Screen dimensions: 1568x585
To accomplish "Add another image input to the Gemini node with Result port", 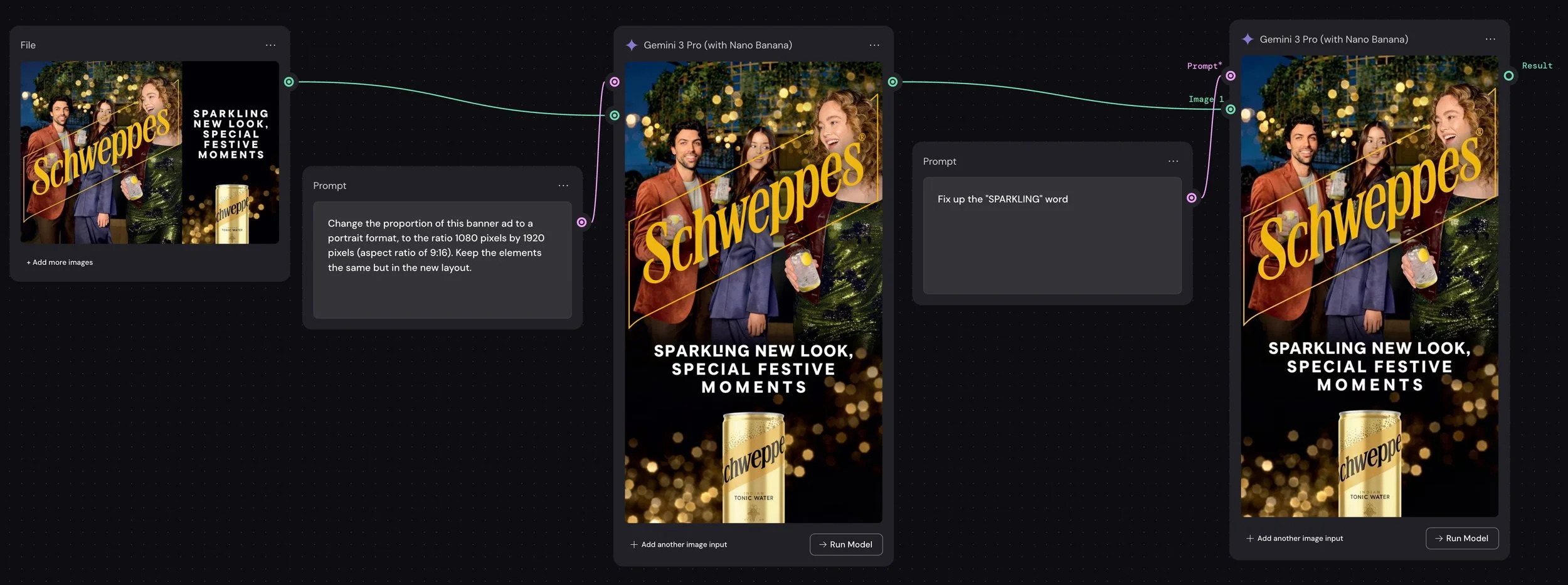I will pos(1295,538).
